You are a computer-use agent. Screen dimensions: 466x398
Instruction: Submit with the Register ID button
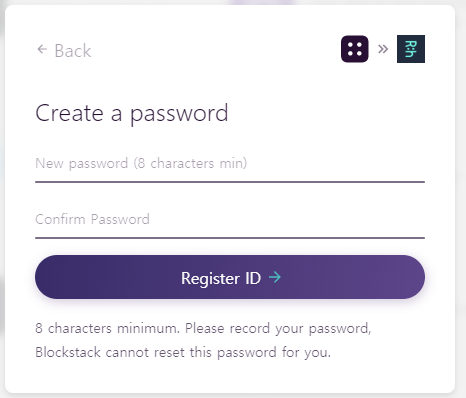tap(230, 277)
